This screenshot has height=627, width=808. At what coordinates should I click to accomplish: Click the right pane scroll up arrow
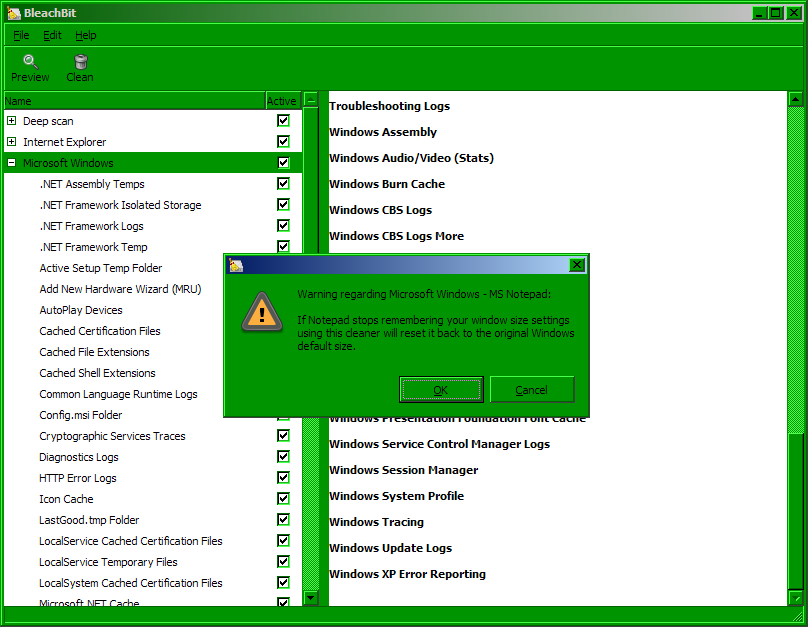pyautogui.click(x=796, y=99)
